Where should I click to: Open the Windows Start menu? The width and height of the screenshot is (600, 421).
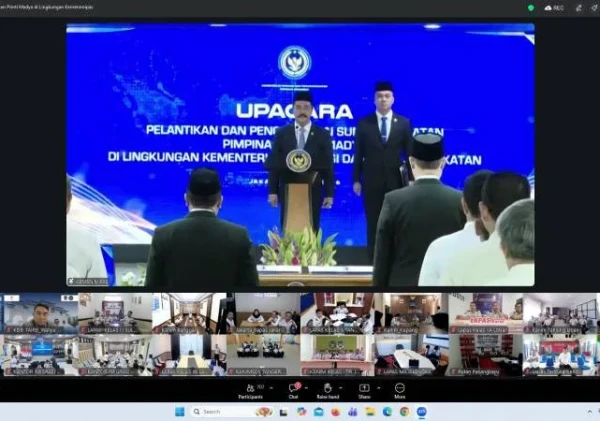point(179,412)
